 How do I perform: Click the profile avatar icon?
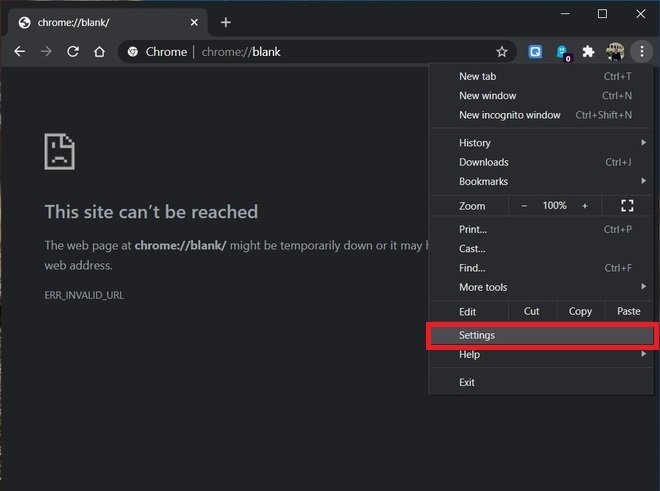pos(615,52)
